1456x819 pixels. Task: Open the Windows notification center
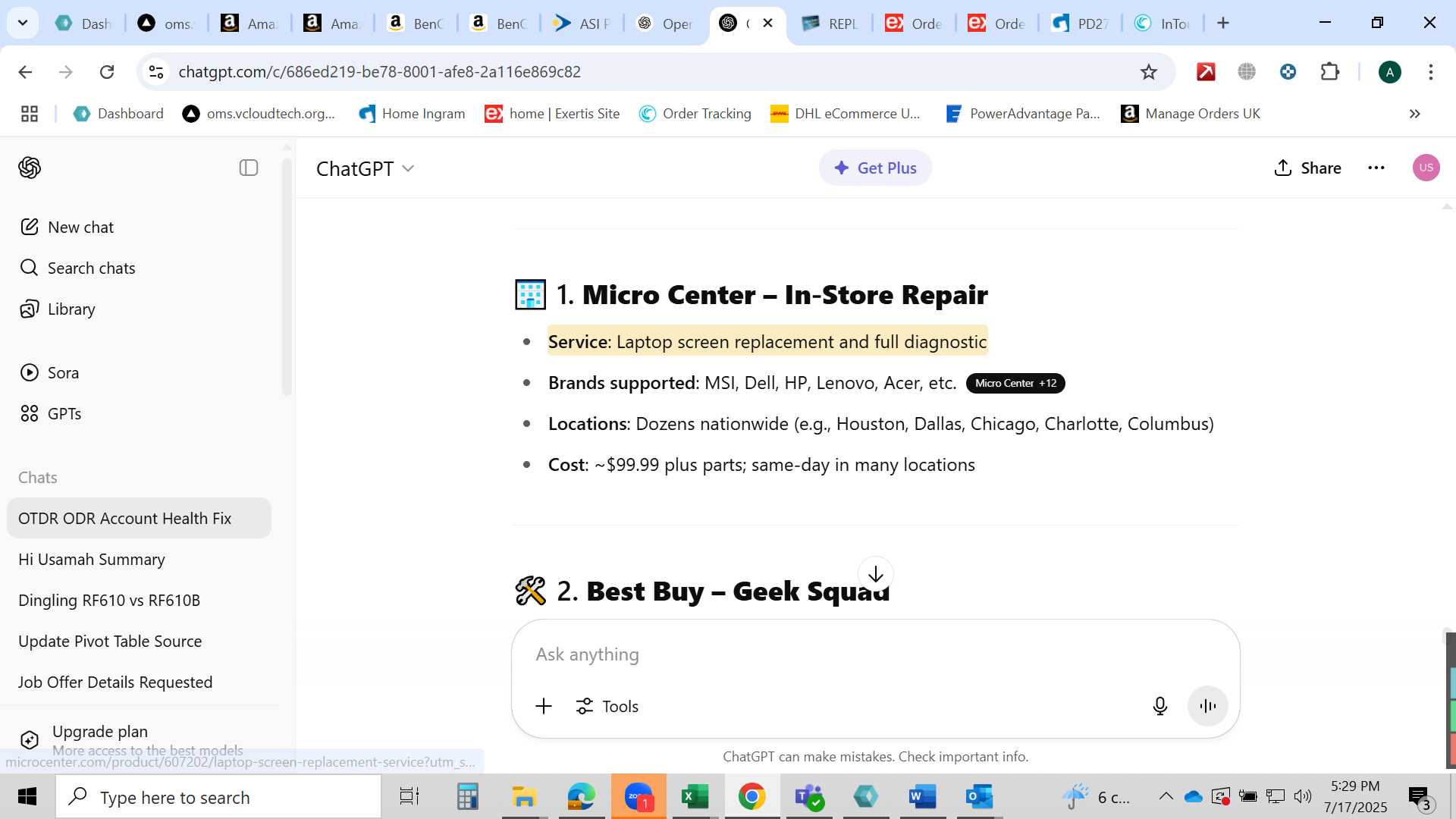[x=1420, y=797]
